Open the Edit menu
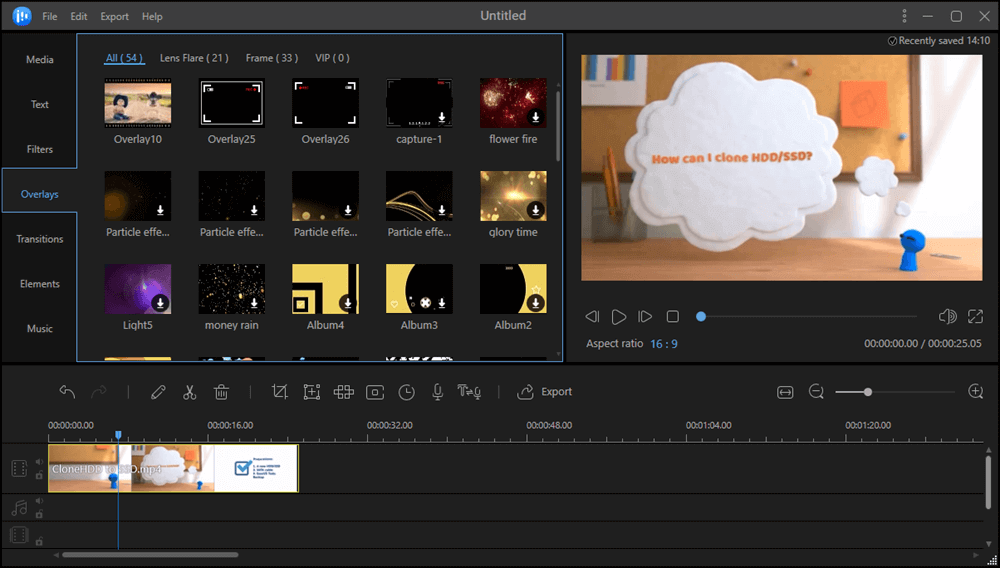 [79, 17]
